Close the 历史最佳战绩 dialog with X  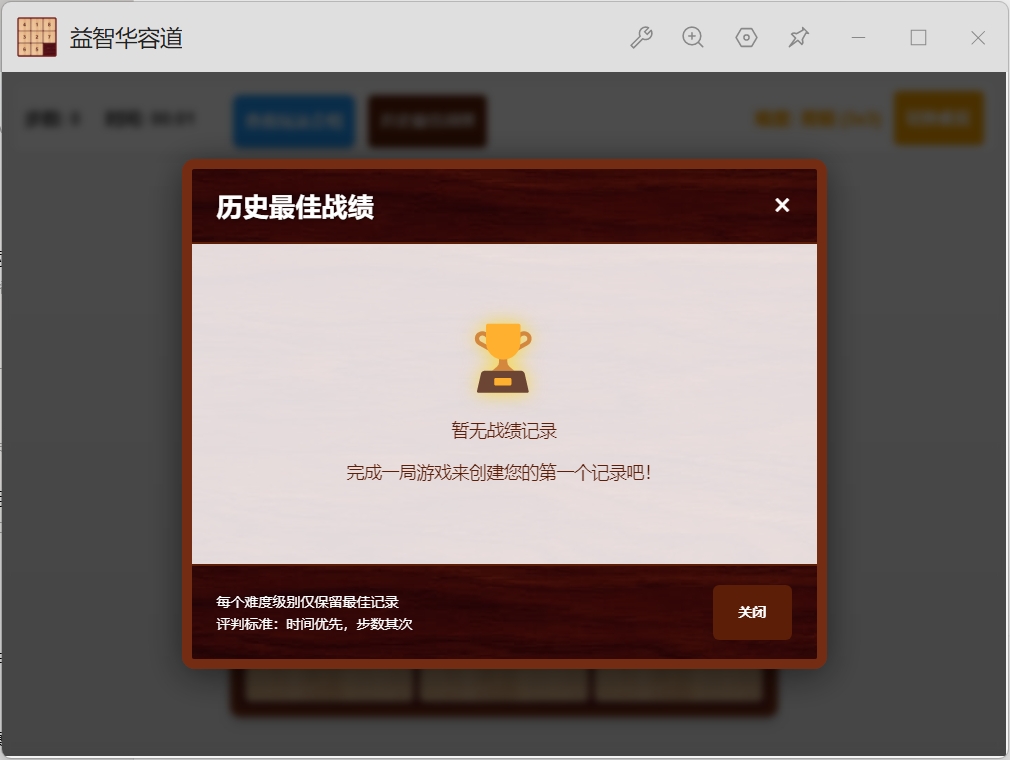pos(782,205)
